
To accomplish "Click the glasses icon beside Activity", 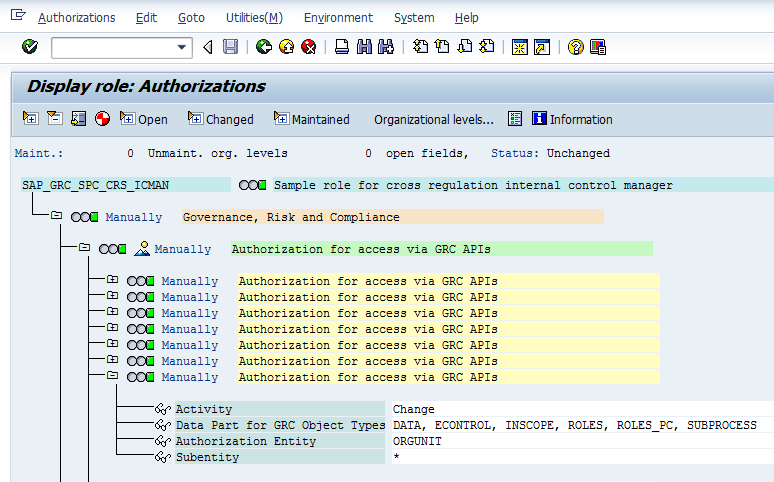I will pos(163,409).
